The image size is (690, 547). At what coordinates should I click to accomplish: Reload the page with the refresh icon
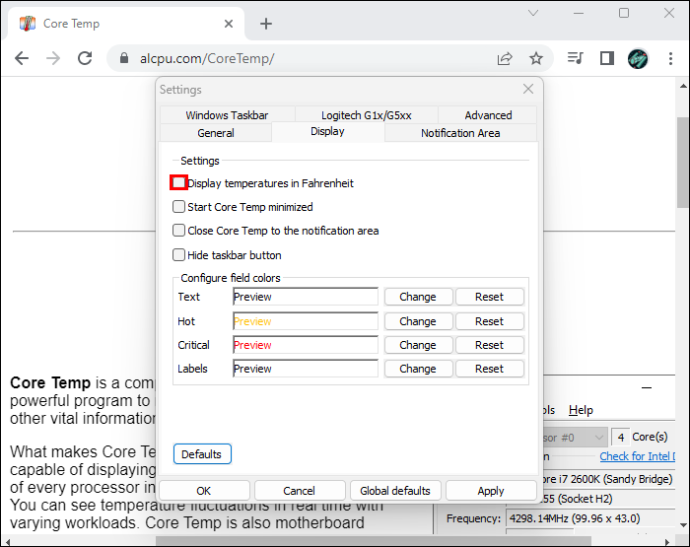pyautogui.click(x=84, y=58)
